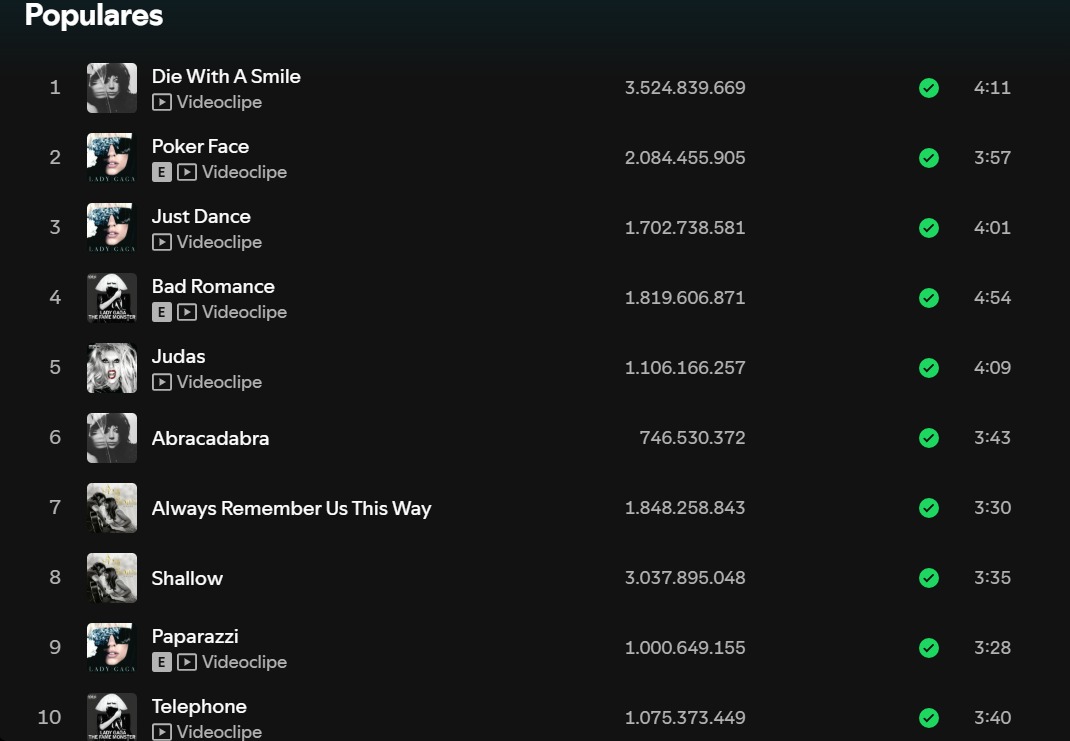Remove Just Dance from liked songs checkmark
This screenshot has height=741, width=1070.
(x=929, y=228)
